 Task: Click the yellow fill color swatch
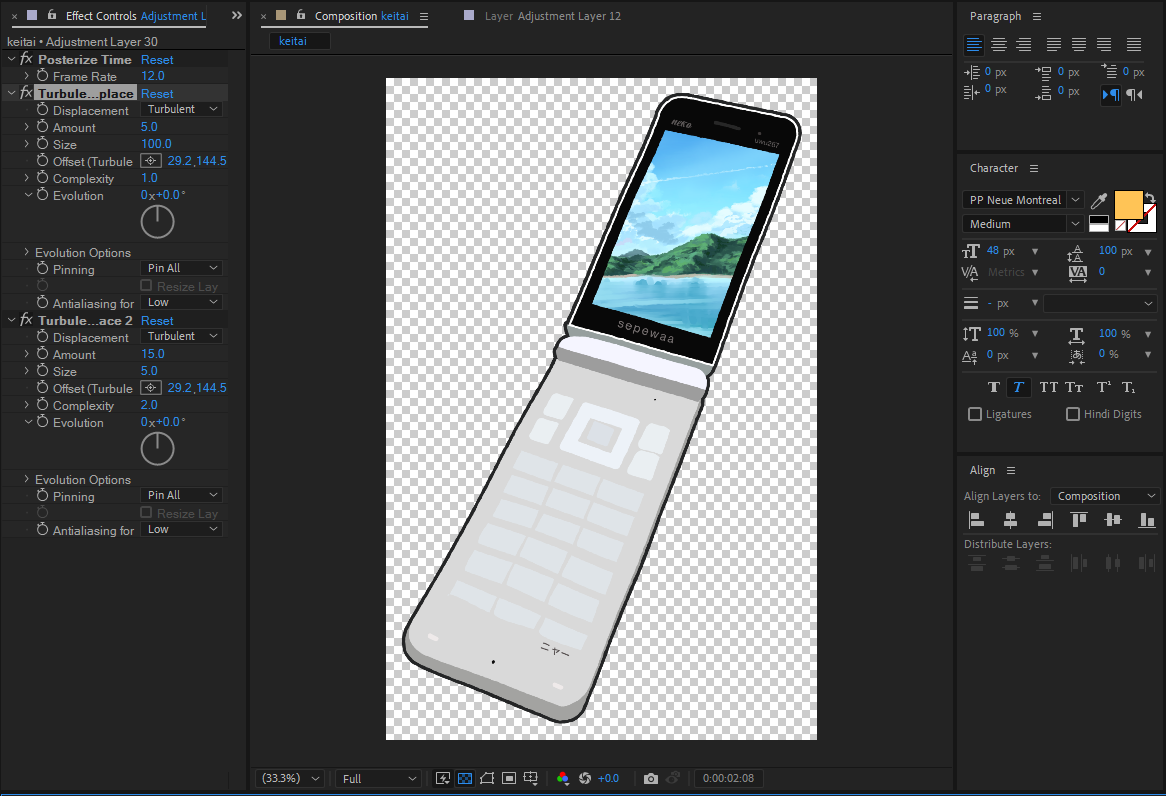(x=1128, y=205)
